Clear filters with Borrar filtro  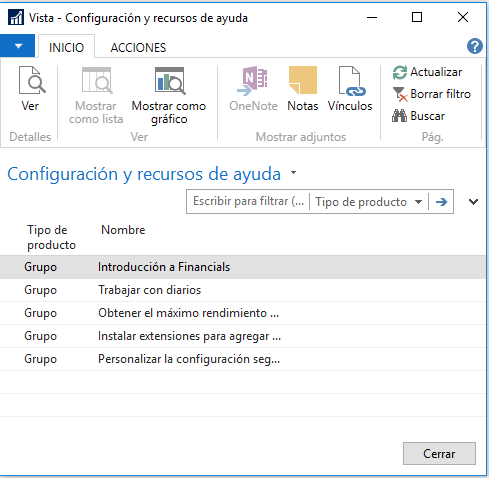(400, 94)
